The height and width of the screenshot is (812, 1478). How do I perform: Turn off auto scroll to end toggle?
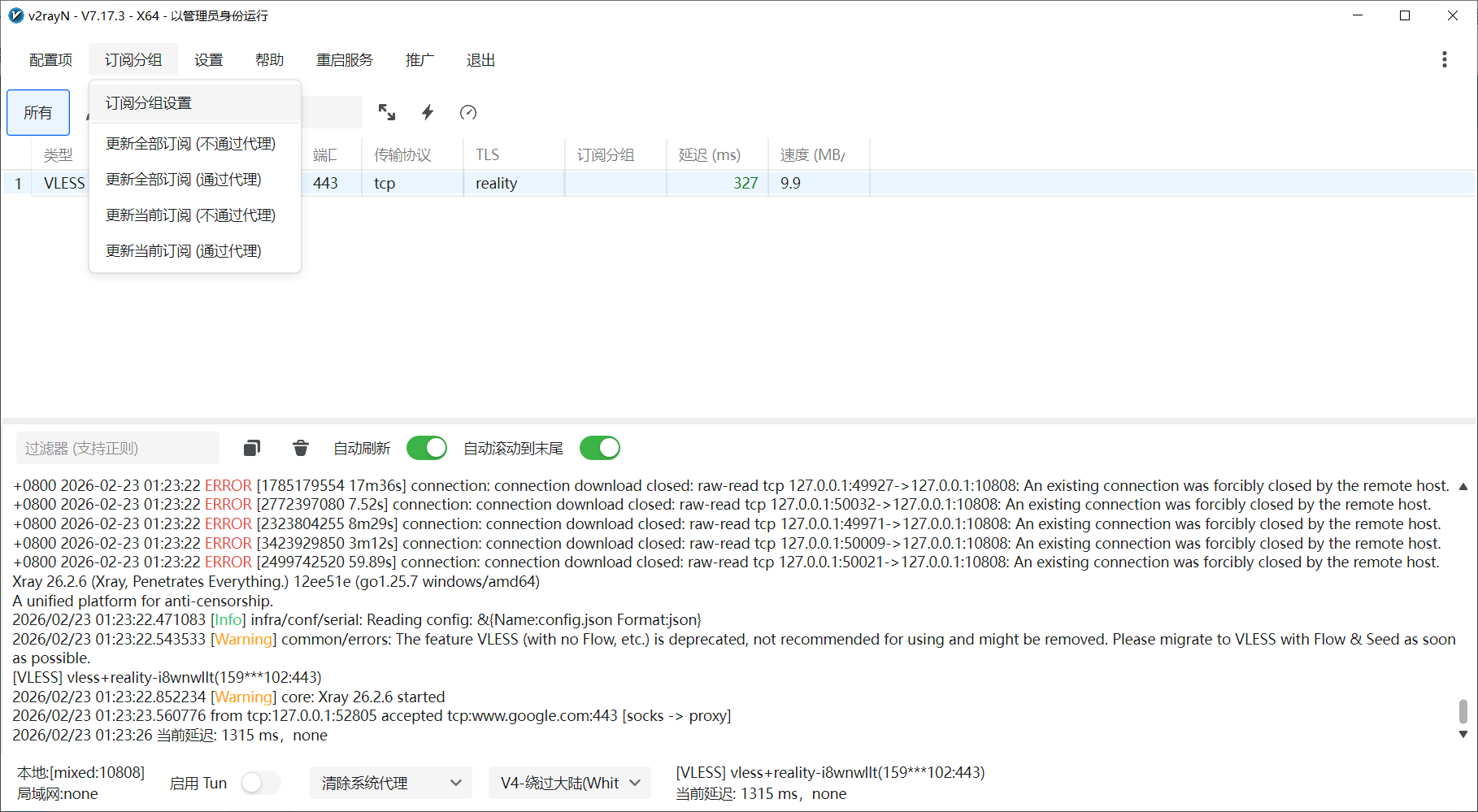click(x=600, y=448)
